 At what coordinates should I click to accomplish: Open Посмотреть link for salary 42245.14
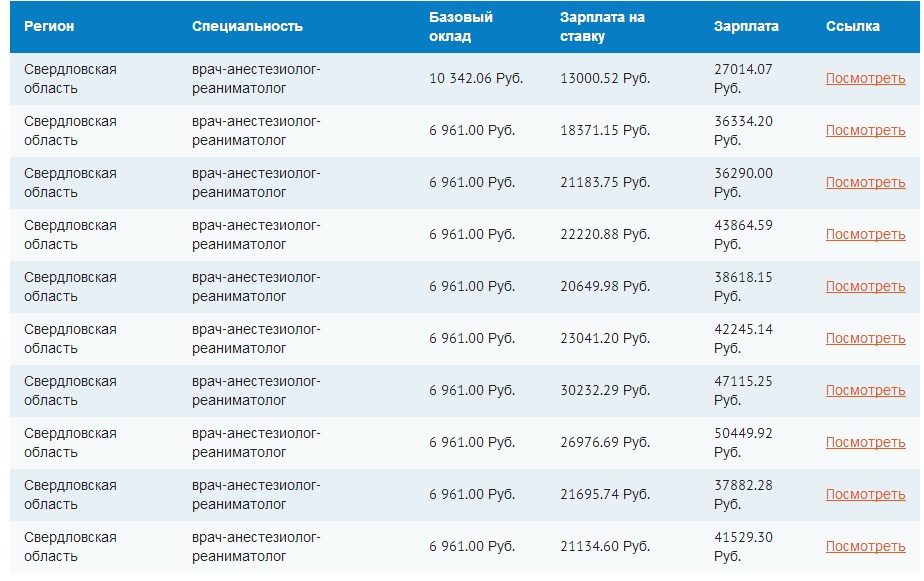point(865,338)
